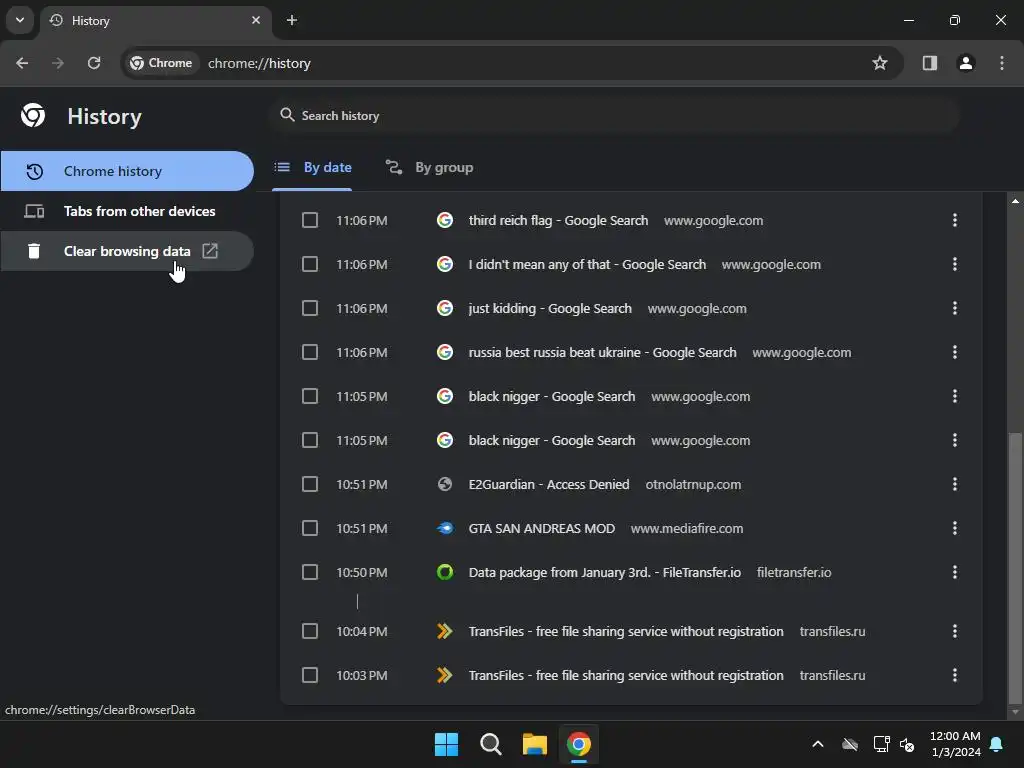Open the russia best russia beat ukraine search link
1024x768 pixels.
(602, 353)
